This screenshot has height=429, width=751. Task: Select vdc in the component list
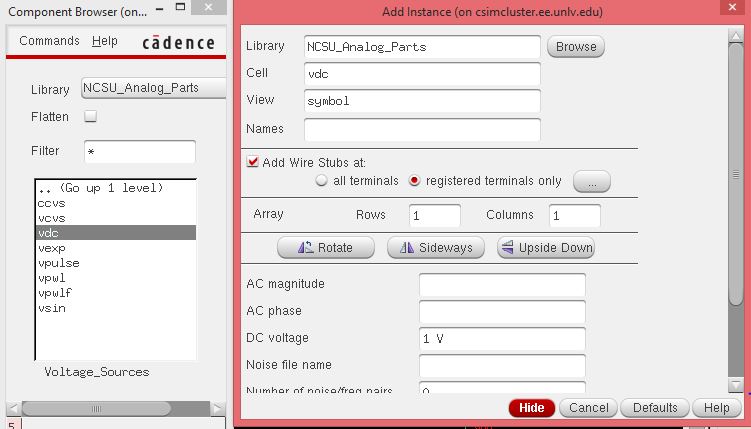tap(115, 233)
